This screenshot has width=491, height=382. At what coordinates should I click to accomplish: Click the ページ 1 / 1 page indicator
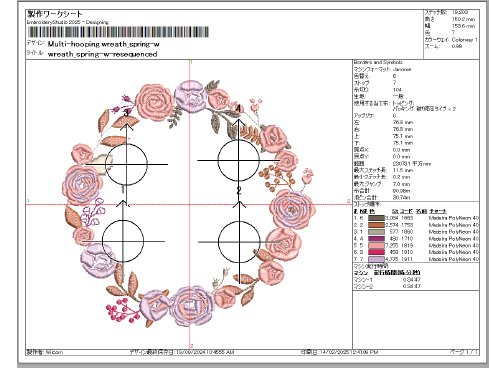(x=464, y=352)
